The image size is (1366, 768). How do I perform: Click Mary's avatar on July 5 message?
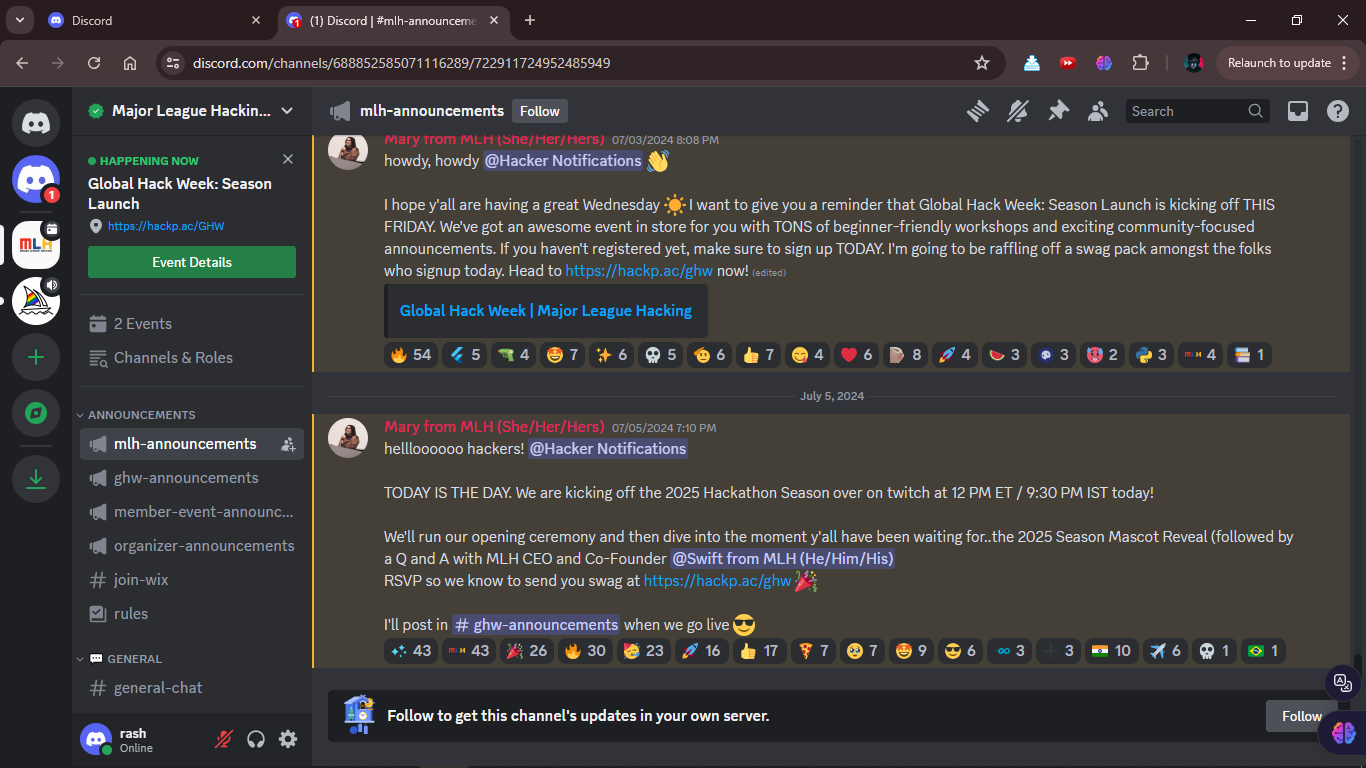[x=348, y=438]
